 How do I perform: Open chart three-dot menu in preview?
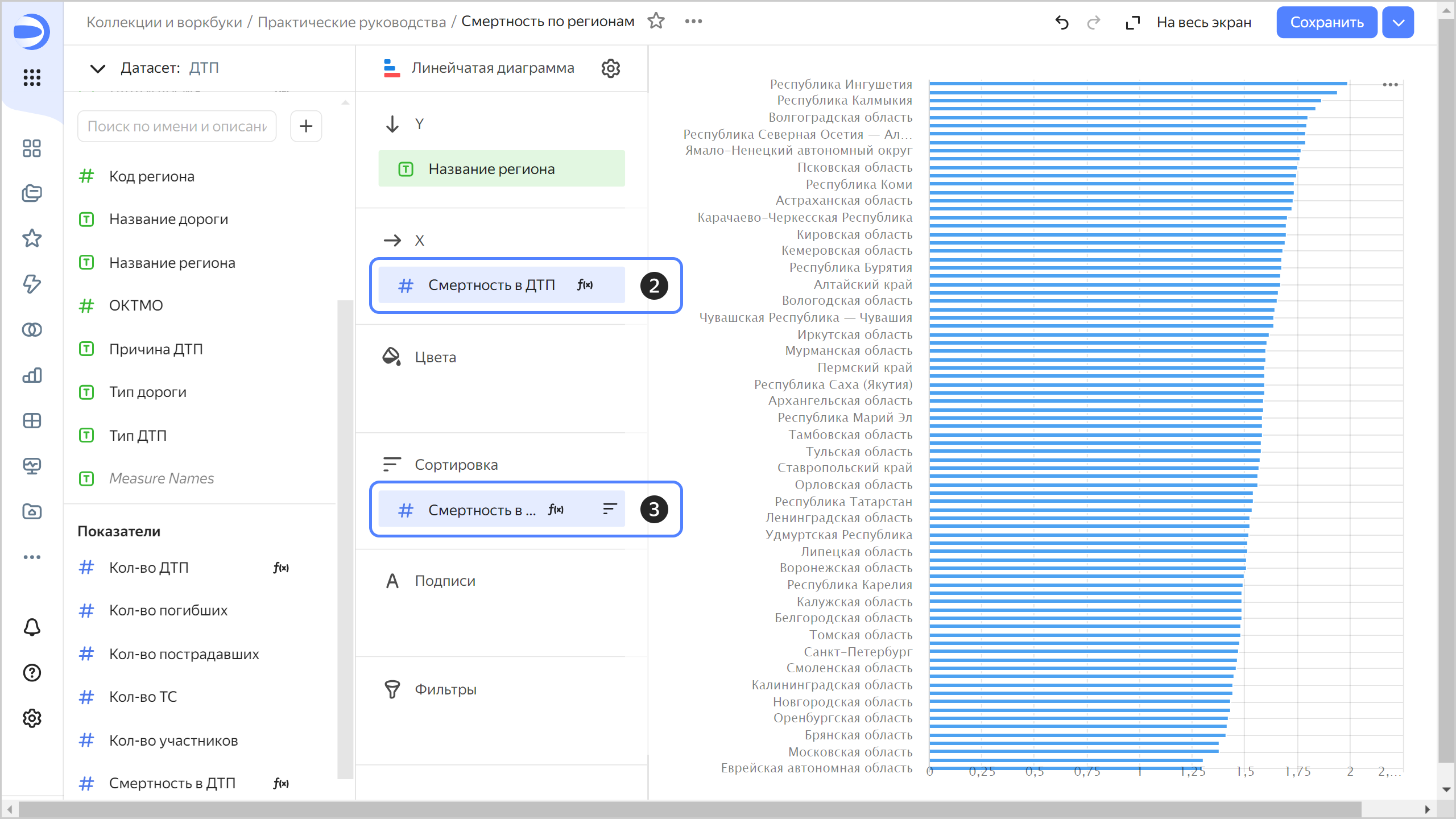pyautogui.click(x=1390, y=85)
